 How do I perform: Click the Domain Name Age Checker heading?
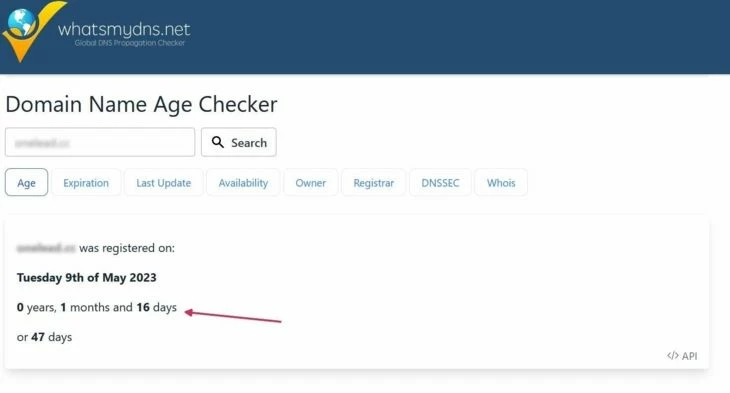coord(142,104)
